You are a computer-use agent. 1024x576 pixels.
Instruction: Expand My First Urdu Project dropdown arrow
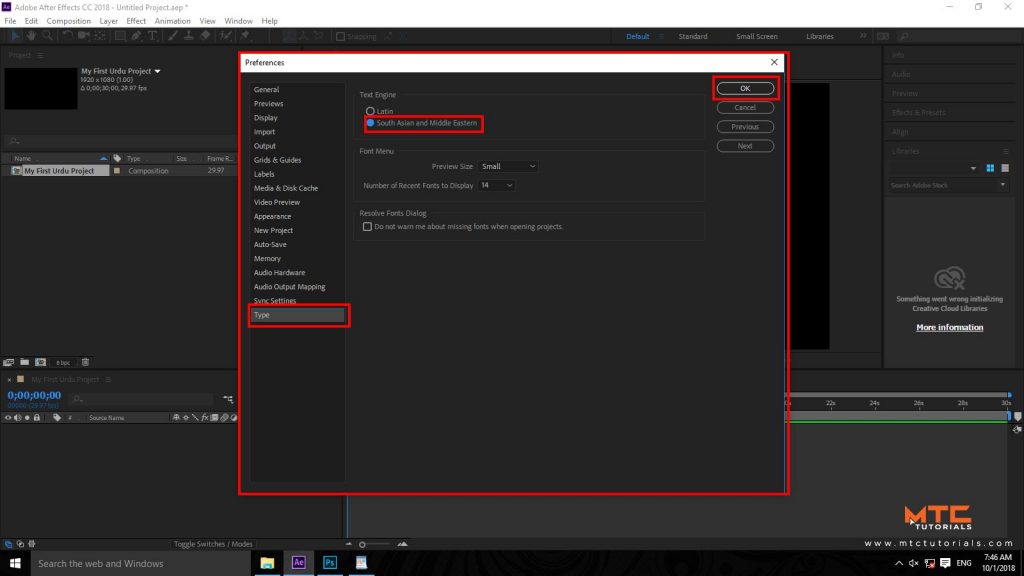coord(157,71)
